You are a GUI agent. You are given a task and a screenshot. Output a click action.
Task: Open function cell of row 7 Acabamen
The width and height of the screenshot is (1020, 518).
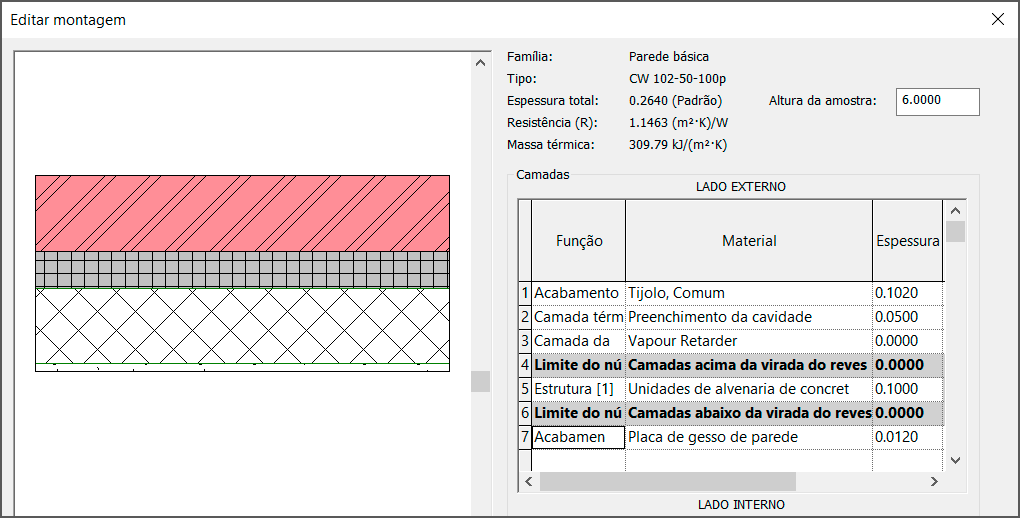click(x=577, y=437)
